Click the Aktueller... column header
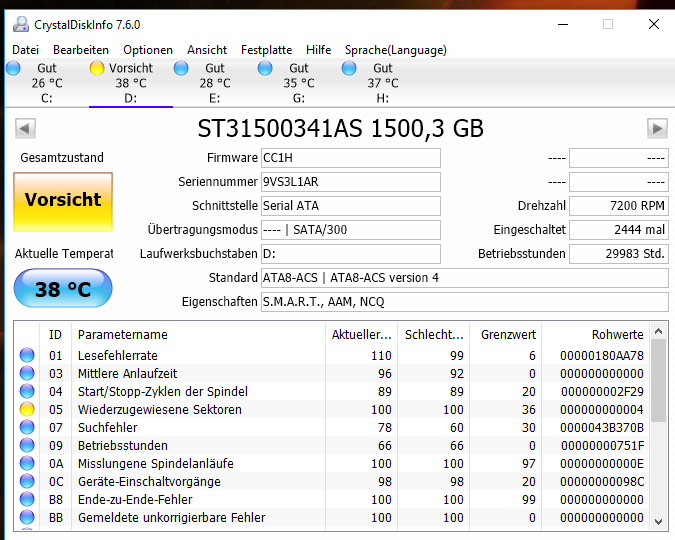Screen dimensions: 675x540 click(361, 335)
